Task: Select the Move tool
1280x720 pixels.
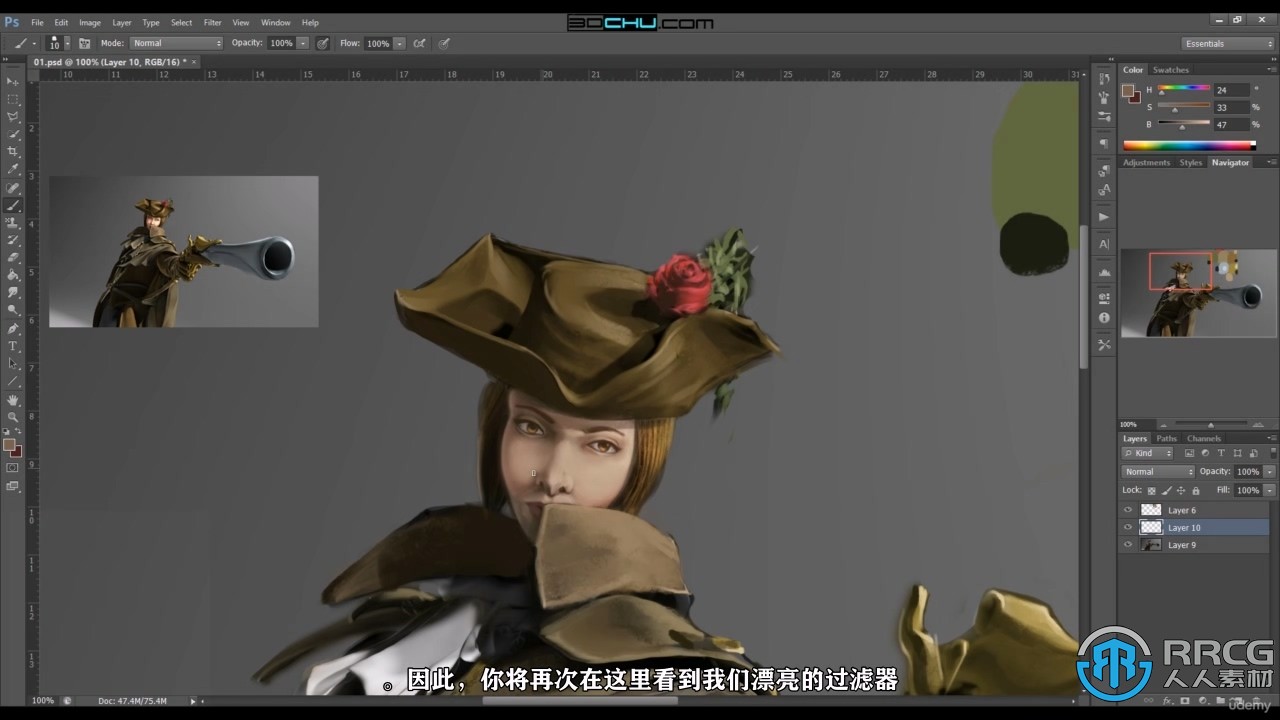Action: coord(13,81)
